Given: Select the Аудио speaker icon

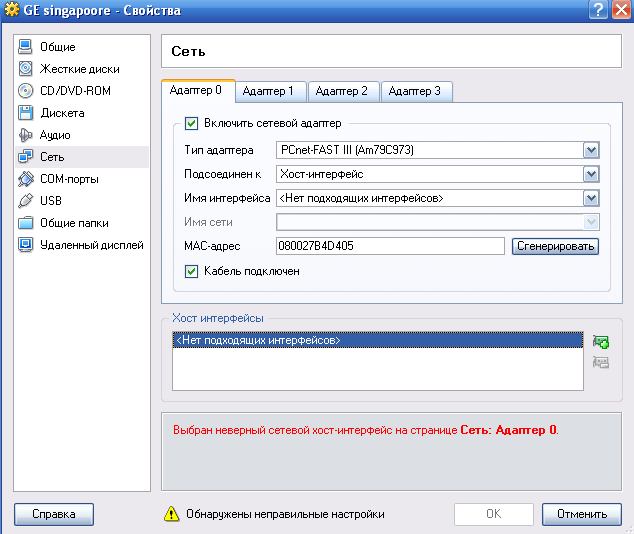Looking at the screenshot, I should (27, 135).
